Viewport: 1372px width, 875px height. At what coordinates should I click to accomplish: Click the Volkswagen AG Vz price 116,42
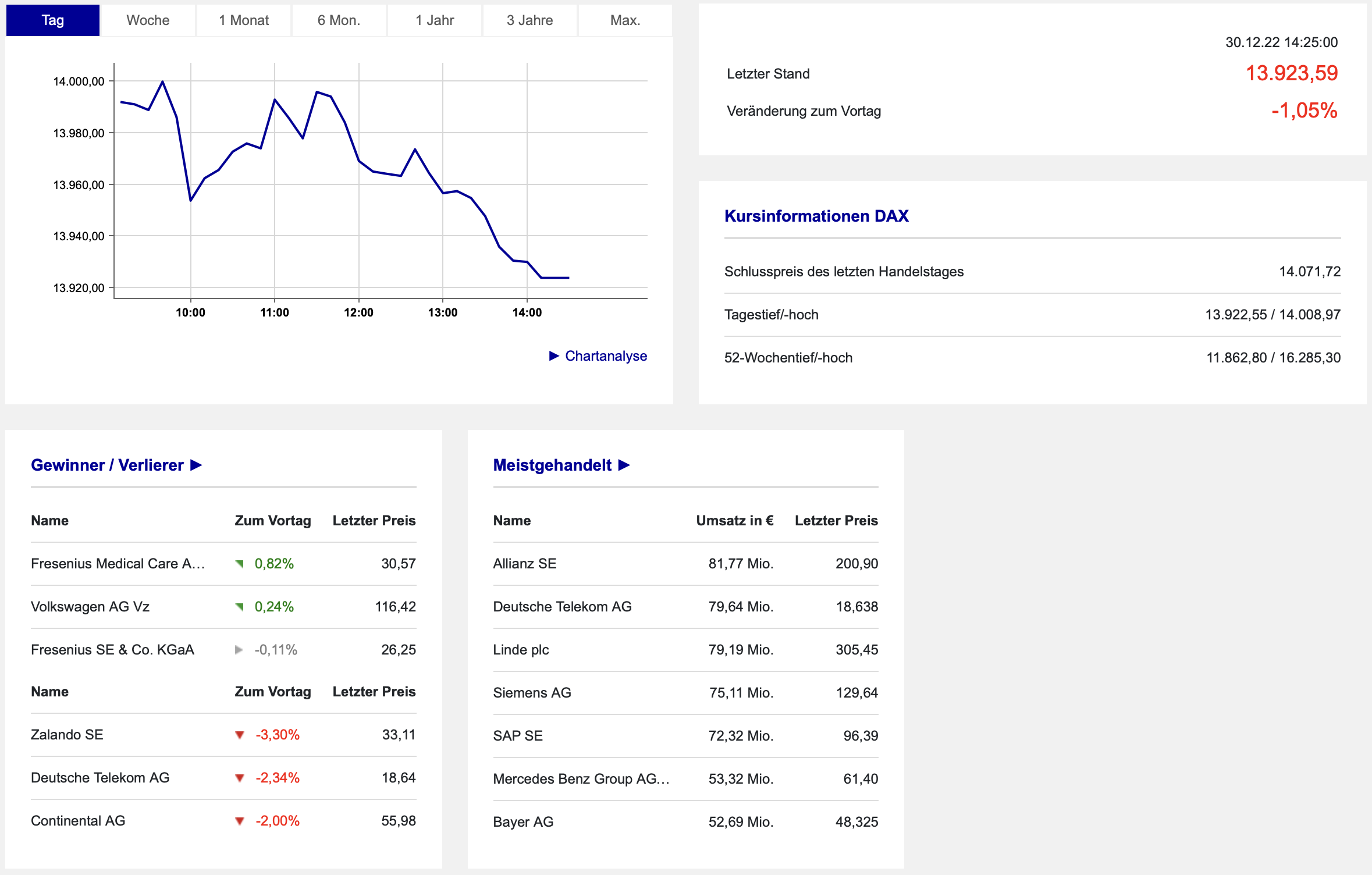[x=395, y=607]
